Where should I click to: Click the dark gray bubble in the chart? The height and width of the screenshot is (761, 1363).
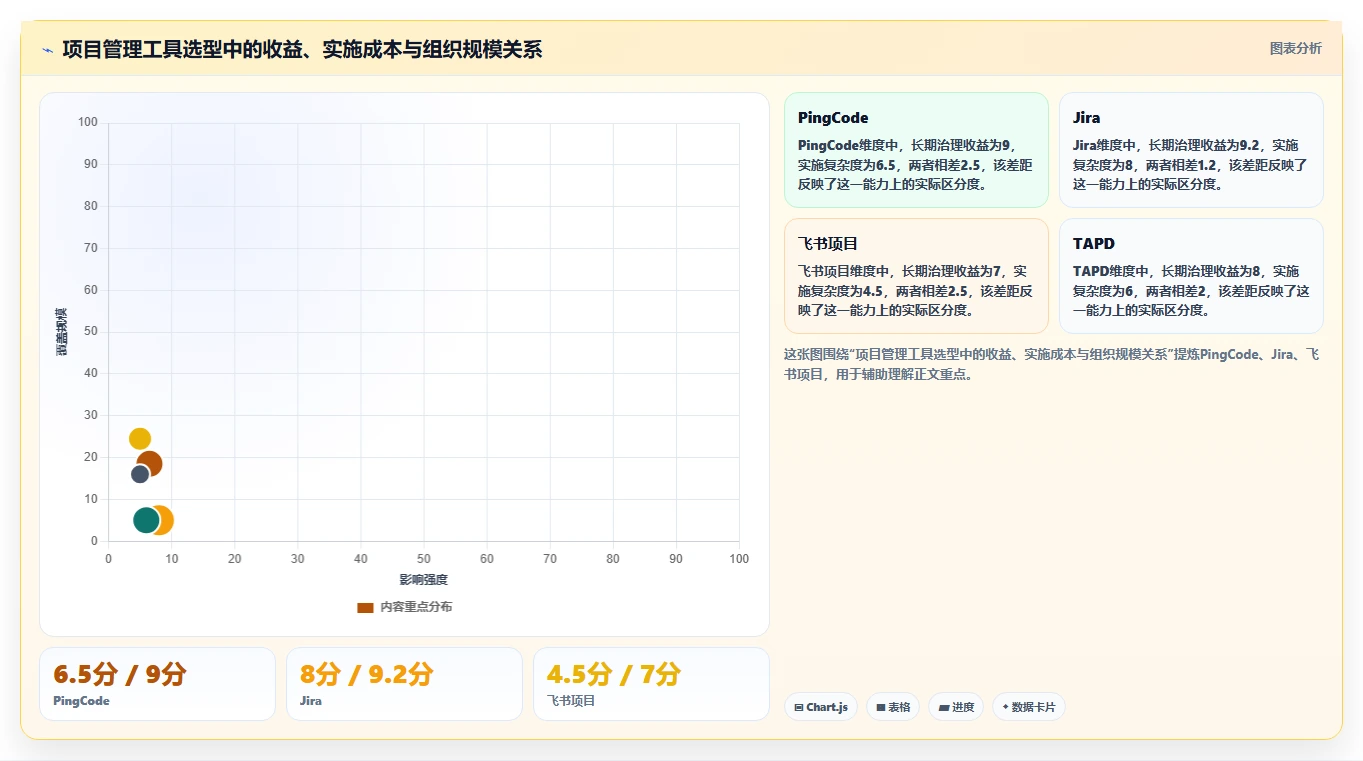click(x=140, y=474)
